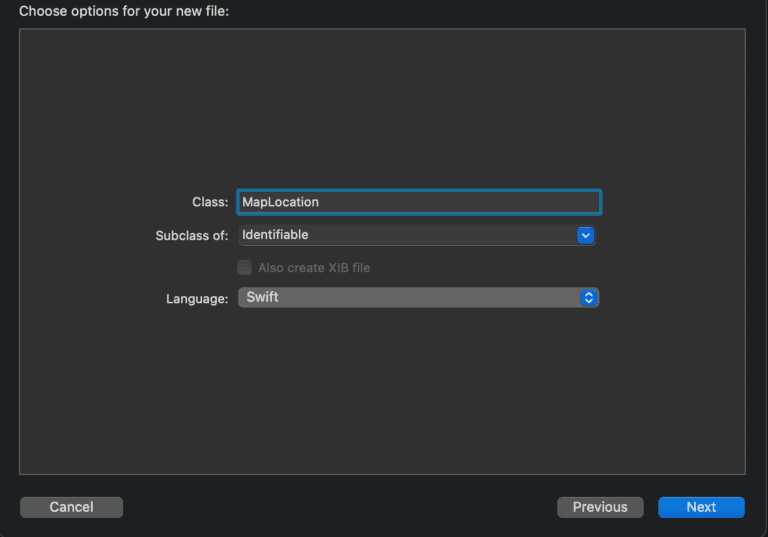Go back with the Previous button
Image resolution: width=768 pixels, height=537 pixels.
[x=600, y=507]
